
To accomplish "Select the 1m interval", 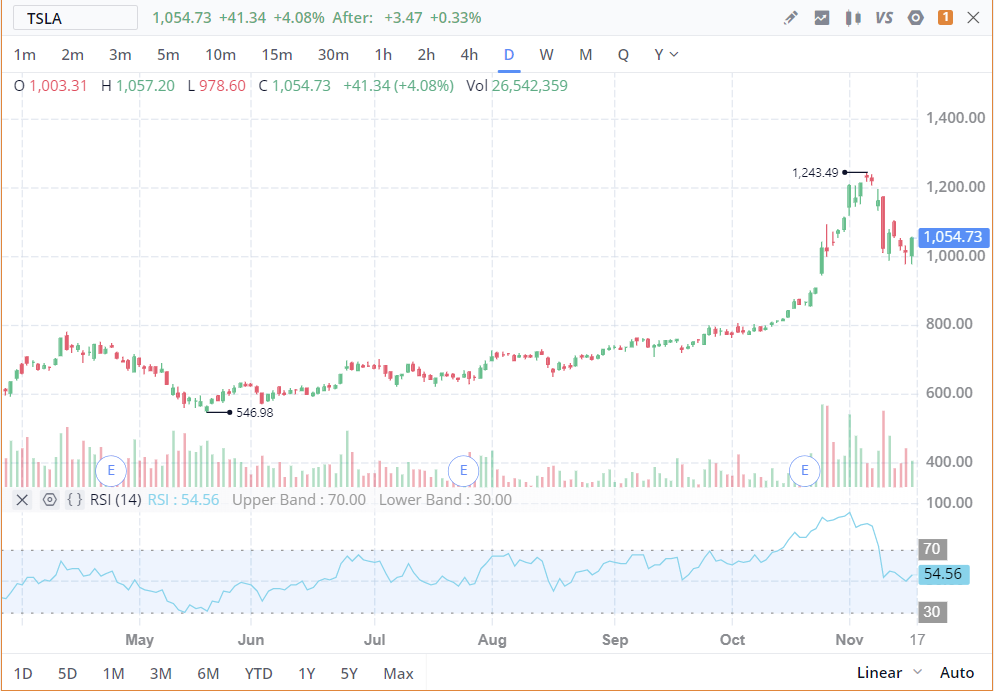I will point(25,55).
